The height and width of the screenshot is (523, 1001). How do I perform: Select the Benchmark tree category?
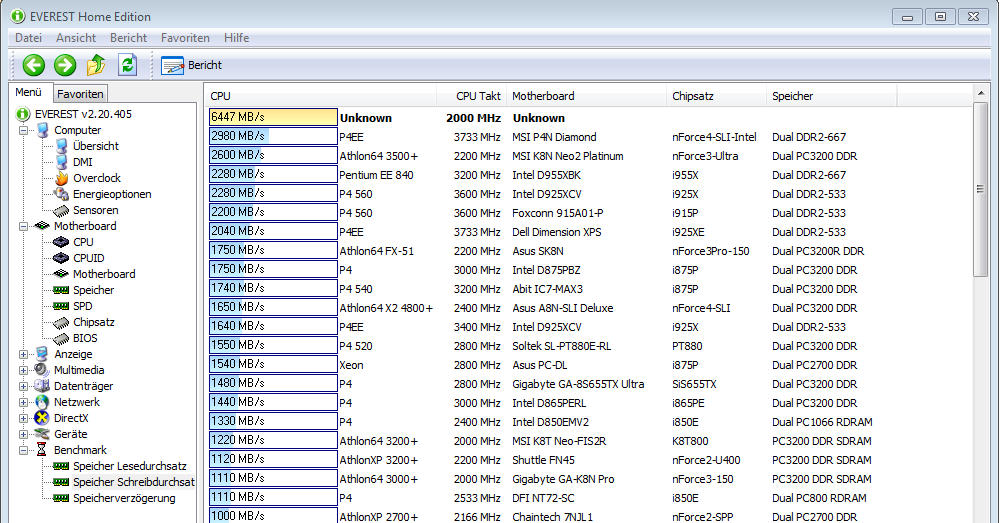[x=80, y=450]
